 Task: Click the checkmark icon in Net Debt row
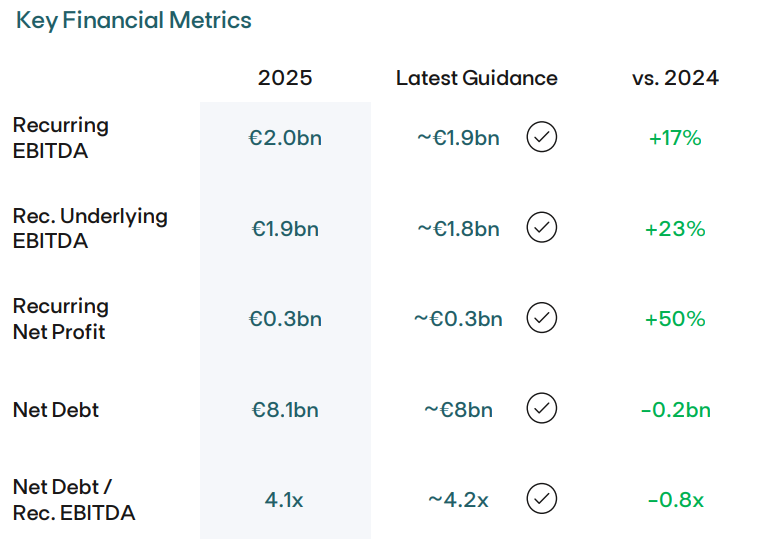click(541, 408)
